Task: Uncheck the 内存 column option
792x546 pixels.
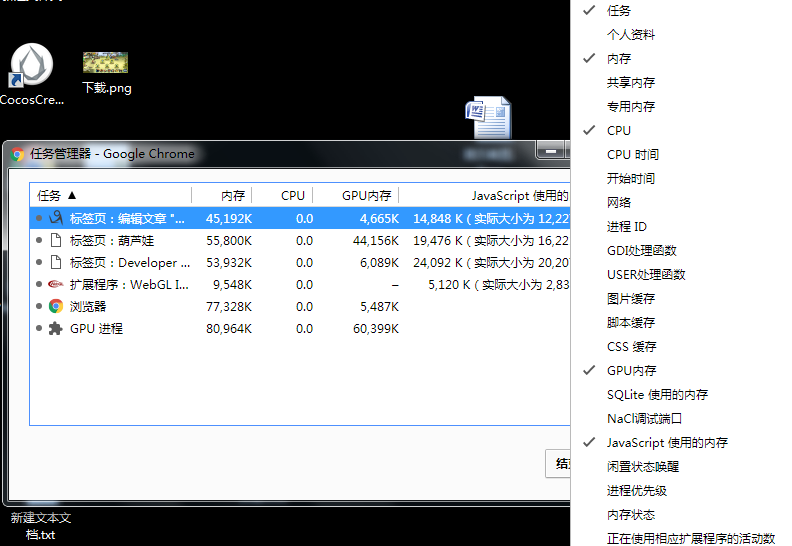Action: pos(618,59)
